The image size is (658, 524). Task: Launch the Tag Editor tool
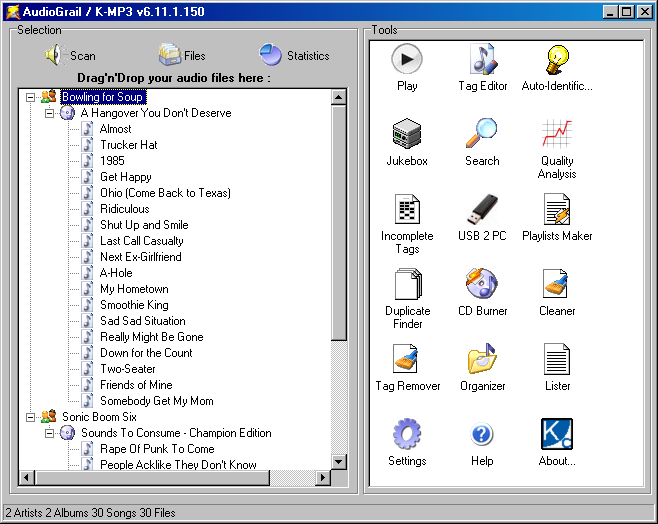tap(482, 67)
